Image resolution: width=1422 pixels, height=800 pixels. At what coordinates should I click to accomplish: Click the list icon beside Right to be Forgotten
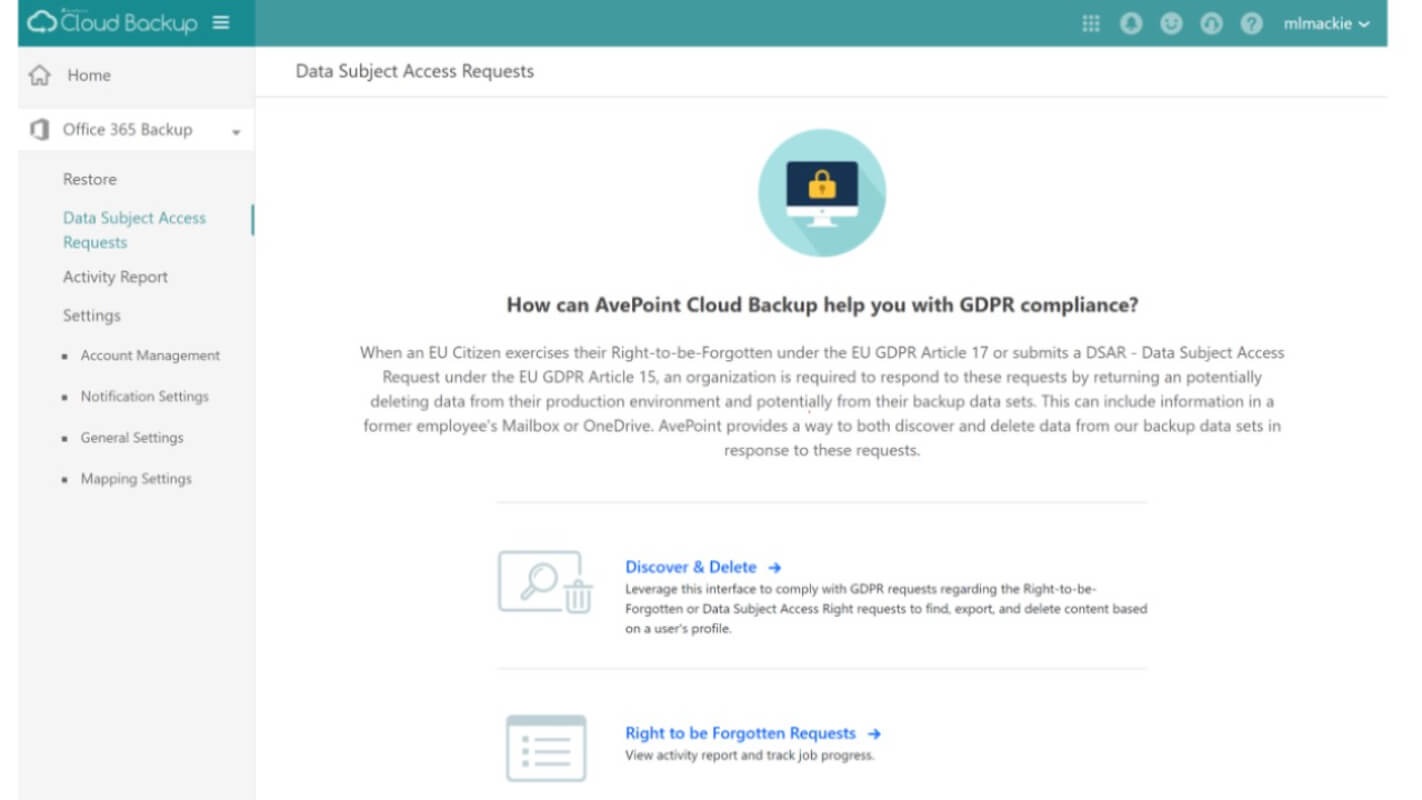[x=546, y=748]
